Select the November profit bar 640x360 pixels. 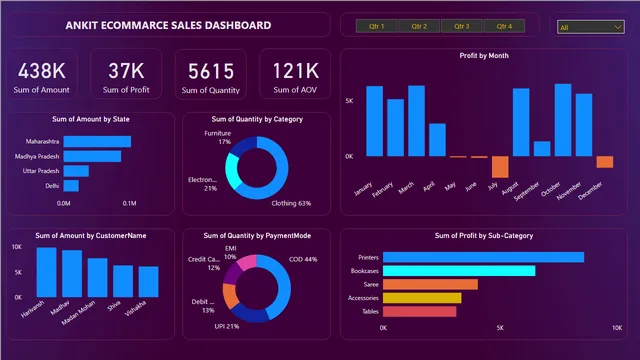pyautogui.click(x=584, y=125)
